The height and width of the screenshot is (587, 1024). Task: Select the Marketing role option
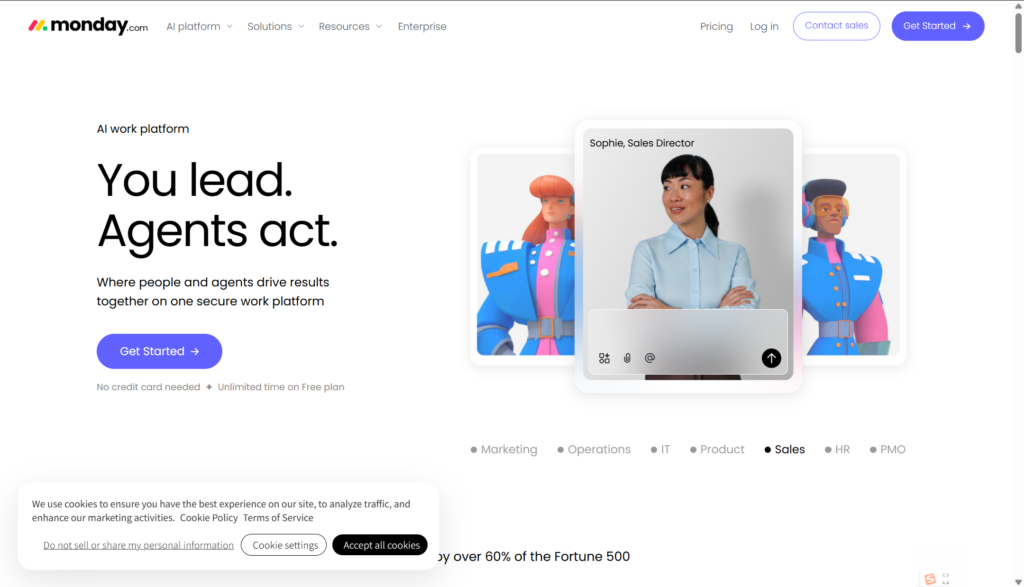(504, 449)
